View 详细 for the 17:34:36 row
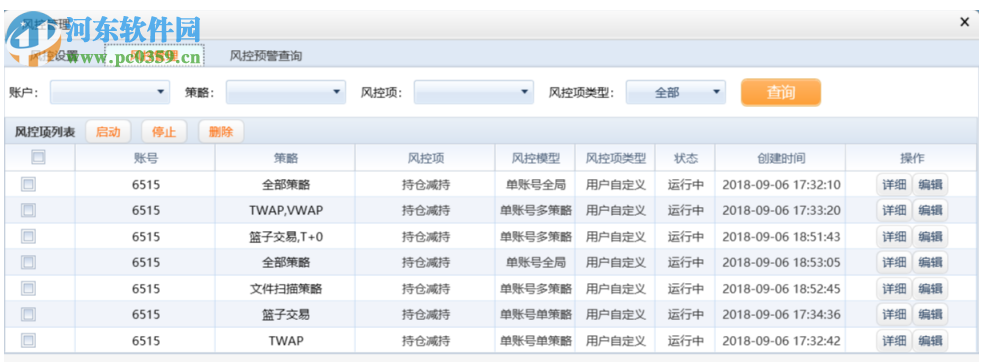The width and height of the screenshot is (989, 362). pos(894,315)
